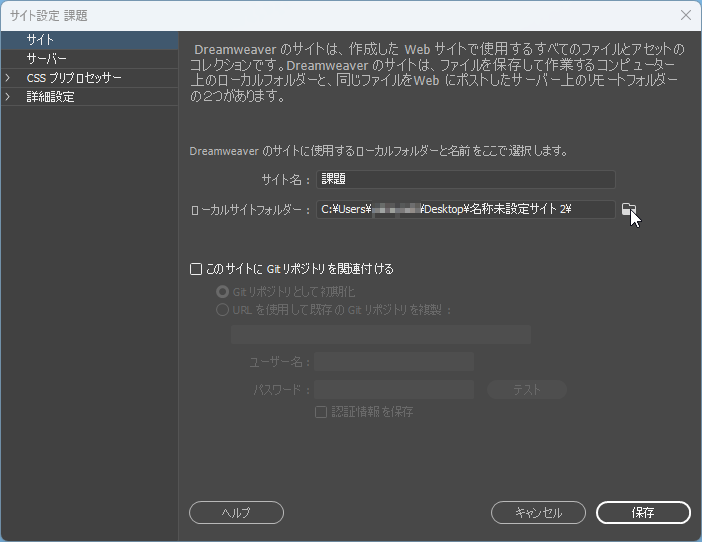Viewport: 702px width, 542px height.
Task: Expand CSS プリプロセッサー category
Action: [8, 78]
